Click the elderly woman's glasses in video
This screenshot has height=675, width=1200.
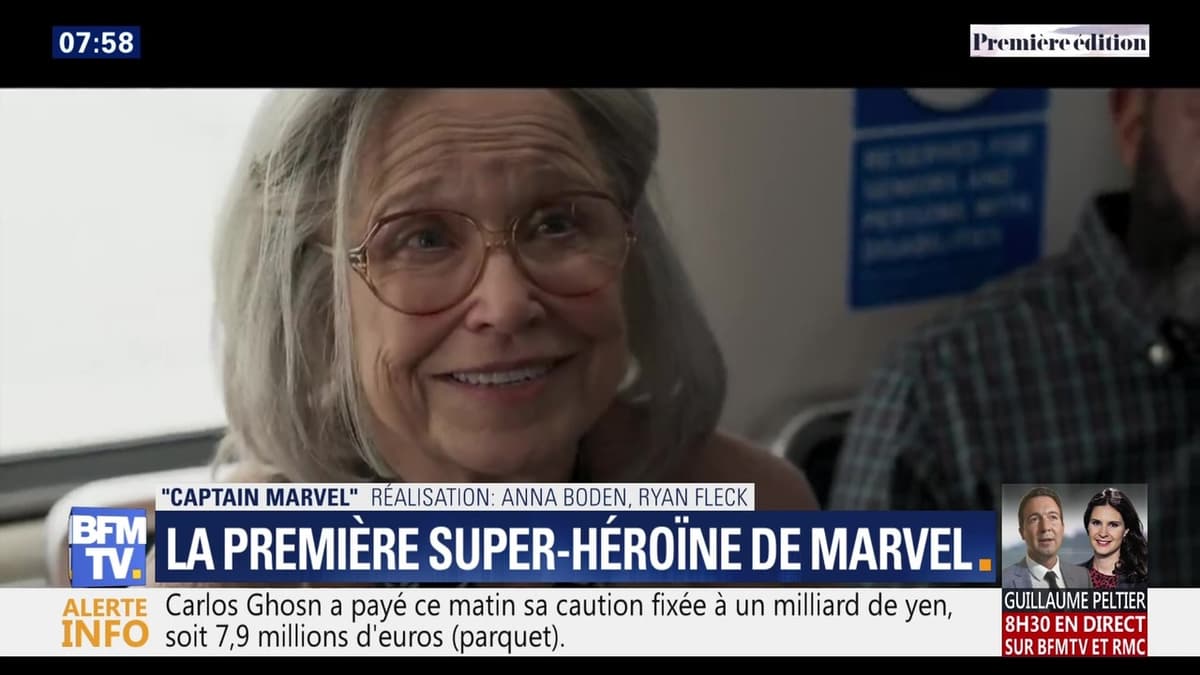(490, 252)
